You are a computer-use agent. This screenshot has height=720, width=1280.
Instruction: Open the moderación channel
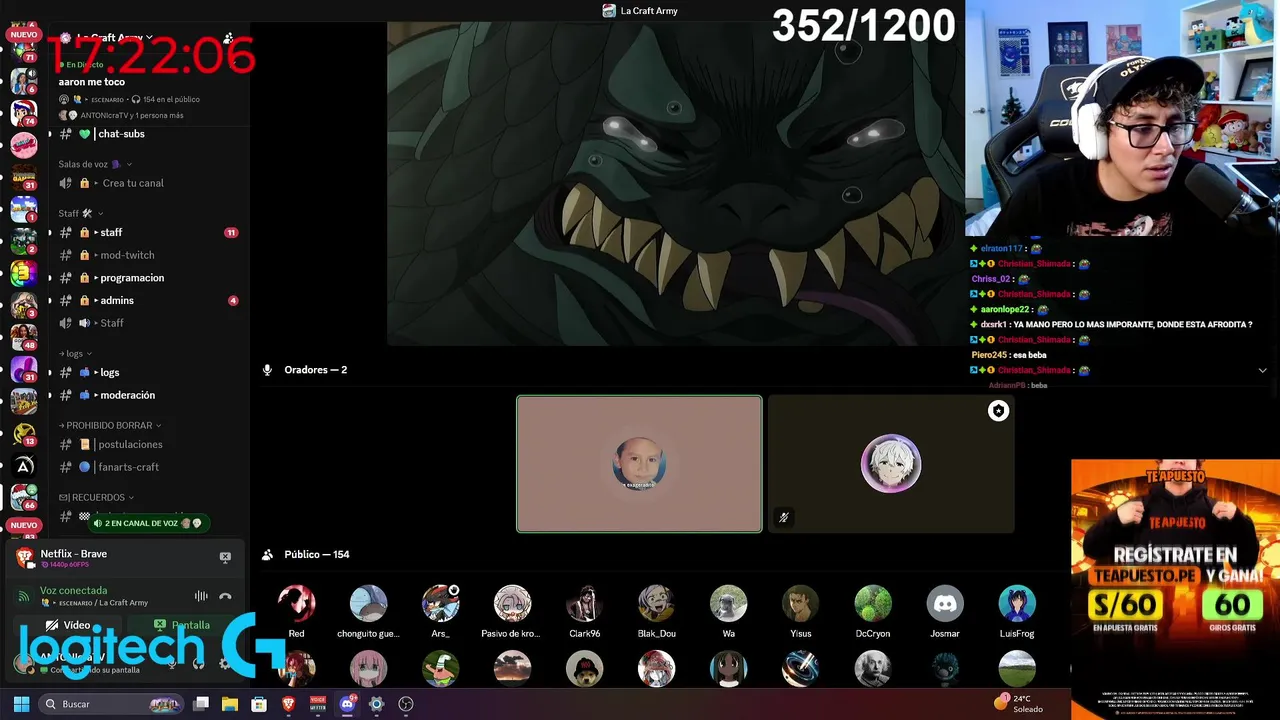127,395
